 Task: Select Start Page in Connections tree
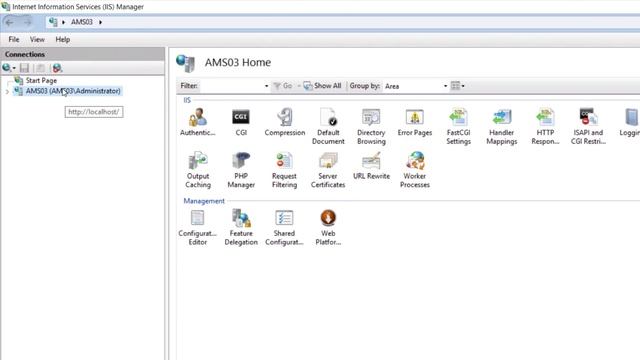coord(41,80)
